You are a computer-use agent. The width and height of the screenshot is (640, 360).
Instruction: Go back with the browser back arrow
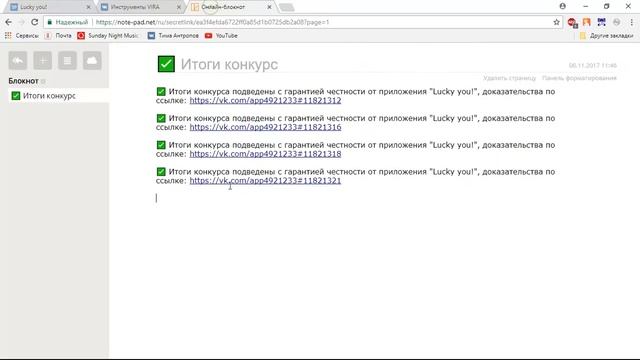point(9,22)
